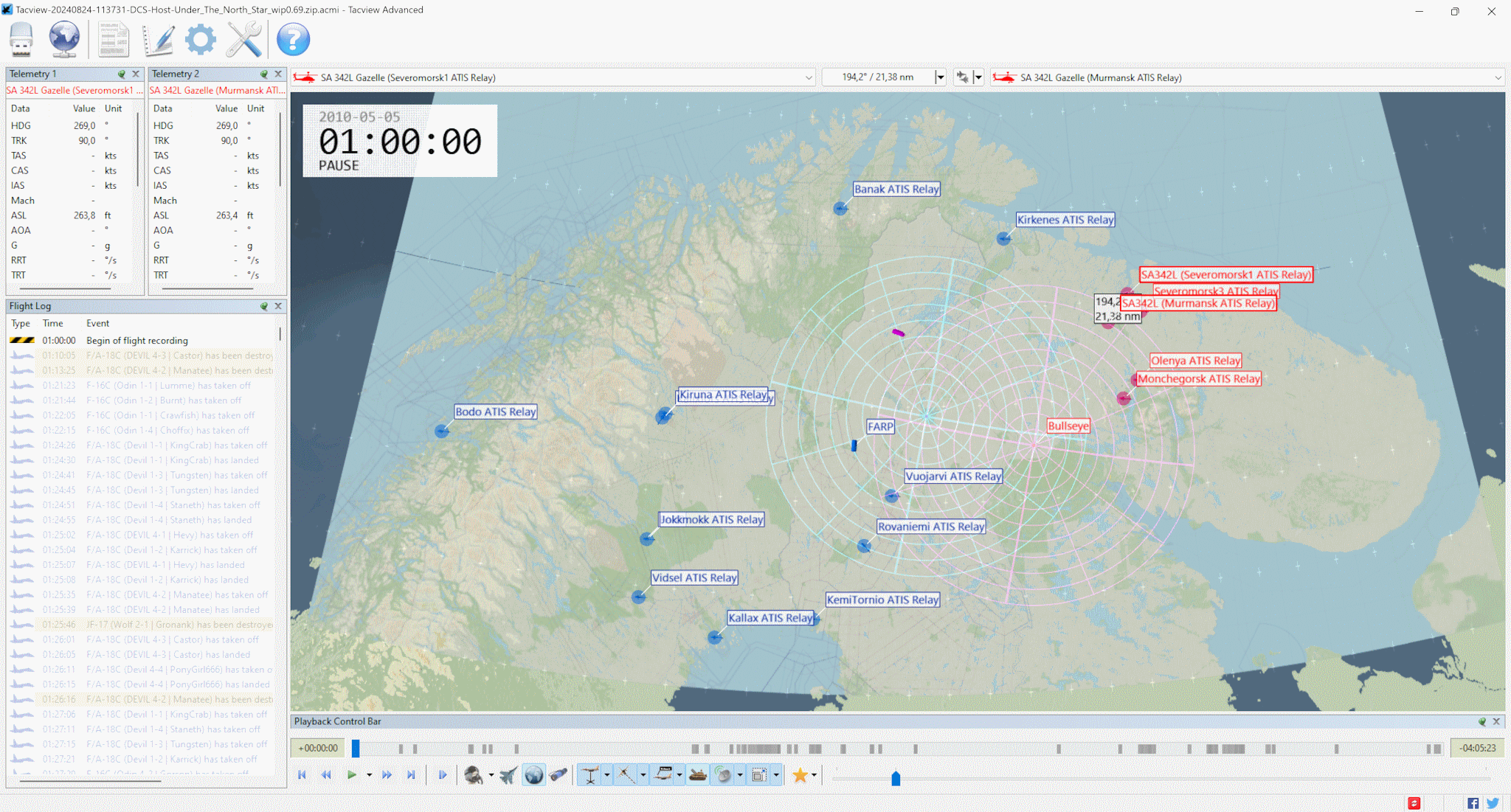1511x812 pixels.
Task: Toggle the radar dish display icon
Action: (724, 775)
